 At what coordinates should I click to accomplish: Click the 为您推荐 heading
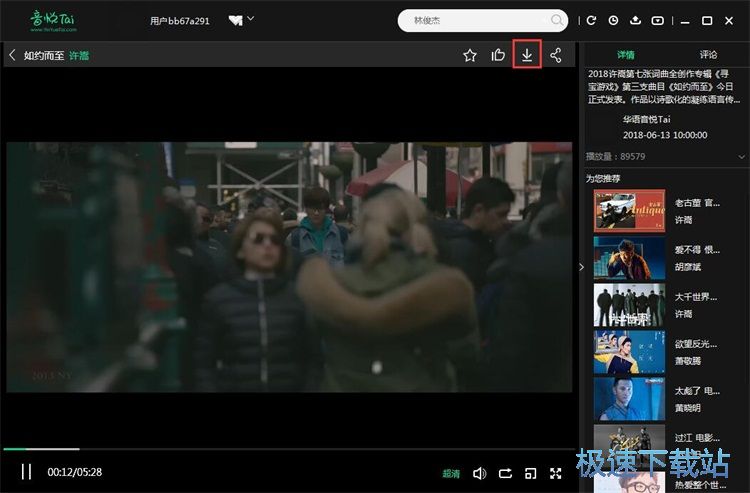603,178
